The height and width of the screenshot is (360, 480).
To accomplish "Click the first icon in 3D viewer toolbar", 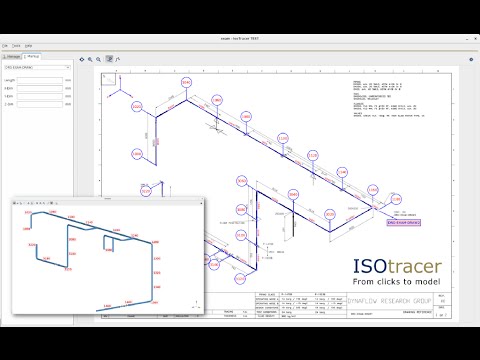I will tap(15, 203).
